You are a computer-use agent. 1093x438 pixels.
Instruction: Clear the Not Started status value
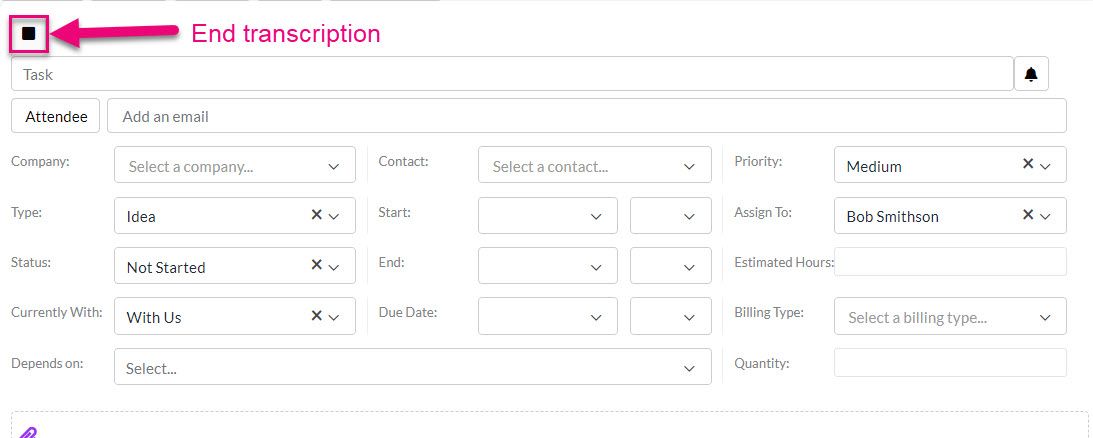click(x=316, y=265)
